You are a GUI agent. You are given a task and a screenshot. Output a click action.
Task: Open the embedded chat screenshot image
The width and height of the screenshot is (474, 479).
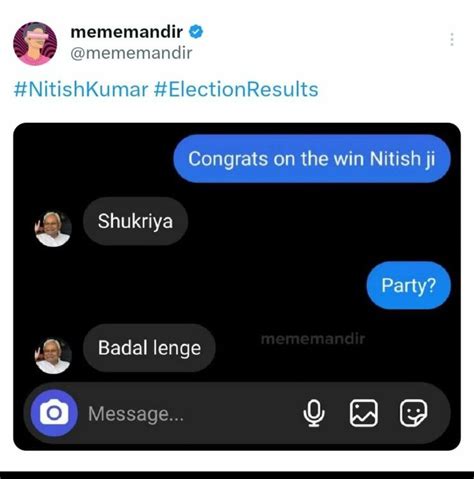pos(237,287)
